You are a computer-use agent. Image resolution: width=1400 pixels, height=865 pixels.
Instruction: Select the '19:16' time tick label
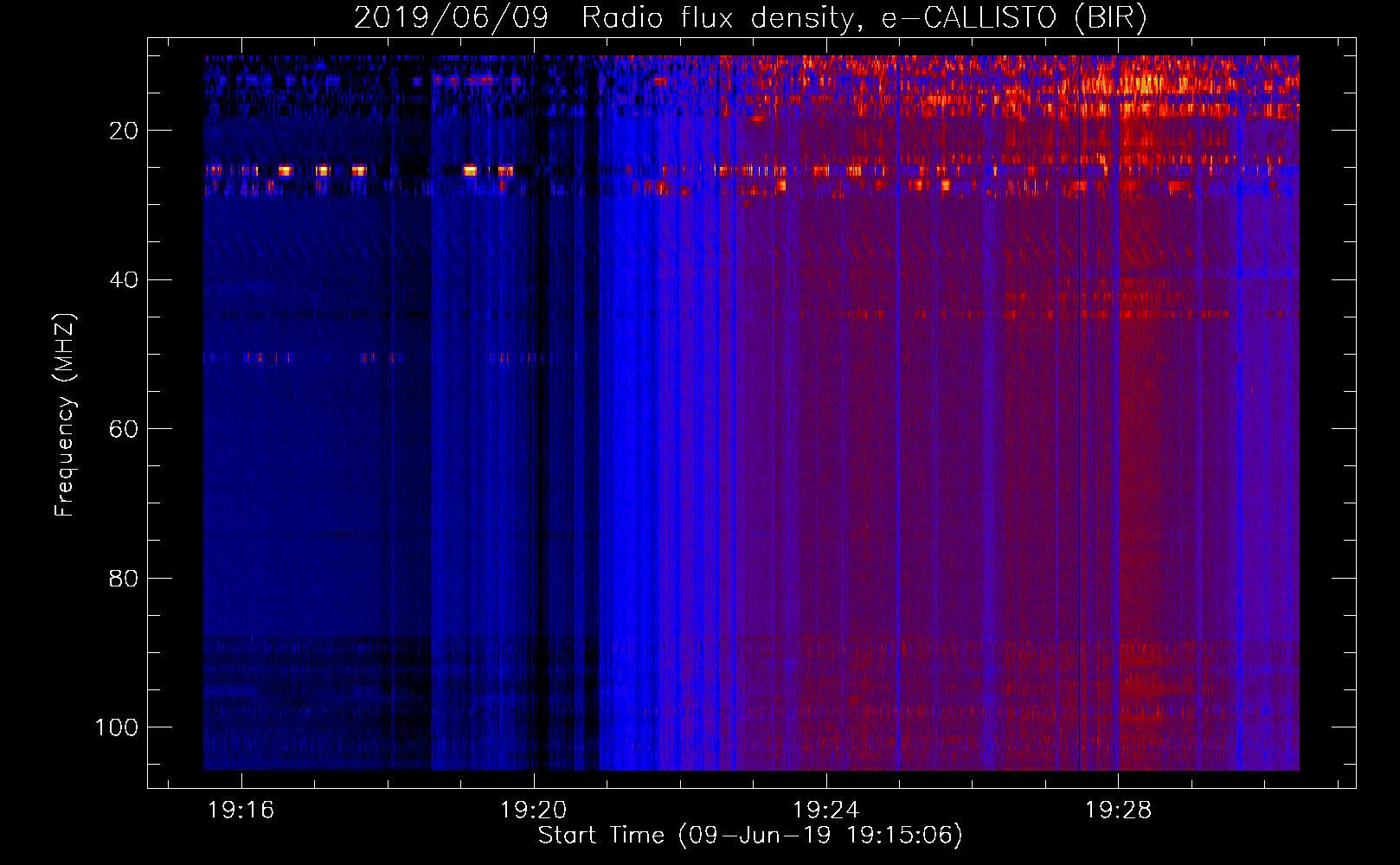pos(241,810)
